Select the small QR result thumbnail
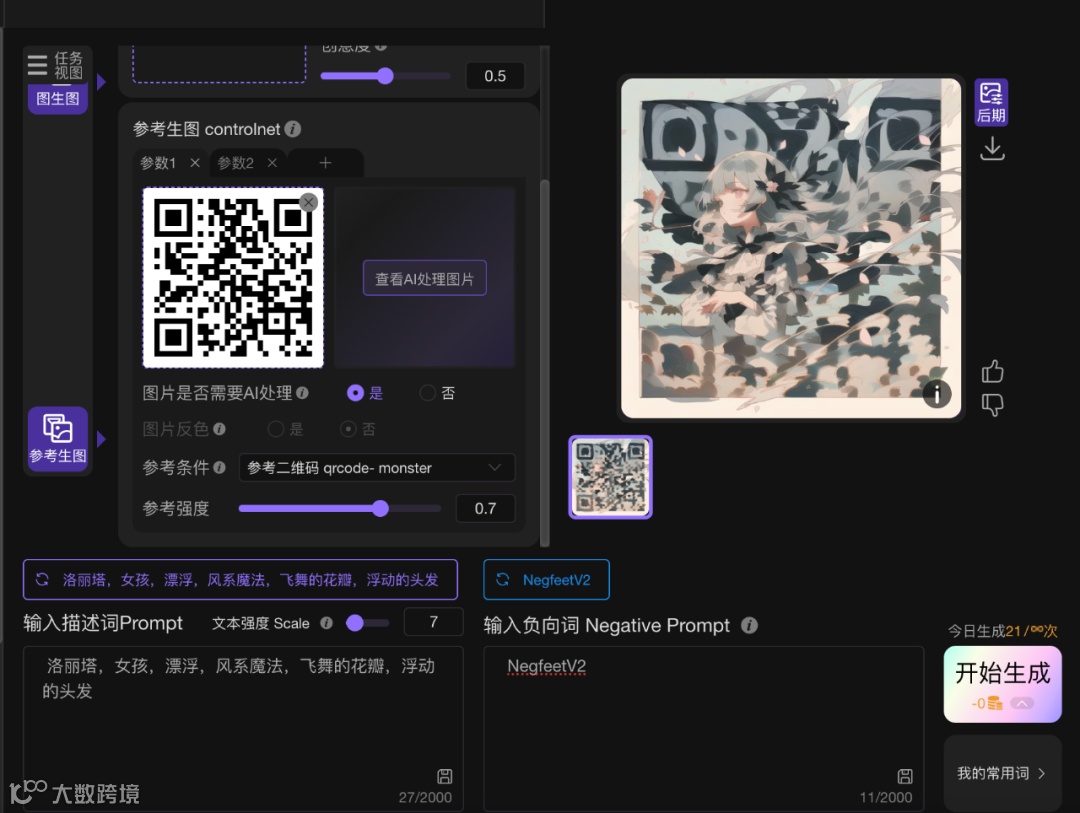The image size is (1080, 813). tap(610, 477)
